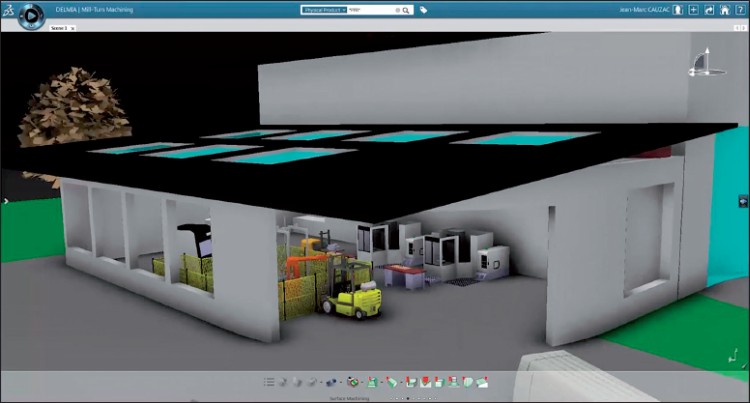Select the Scene 1 tab
The image size is (750, 403).
point(59,28)
